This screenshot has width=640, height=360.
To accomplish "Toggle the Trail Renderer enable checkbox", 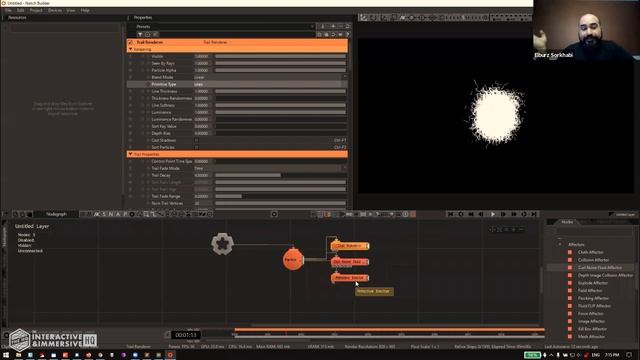I will (x=131, y=42).
